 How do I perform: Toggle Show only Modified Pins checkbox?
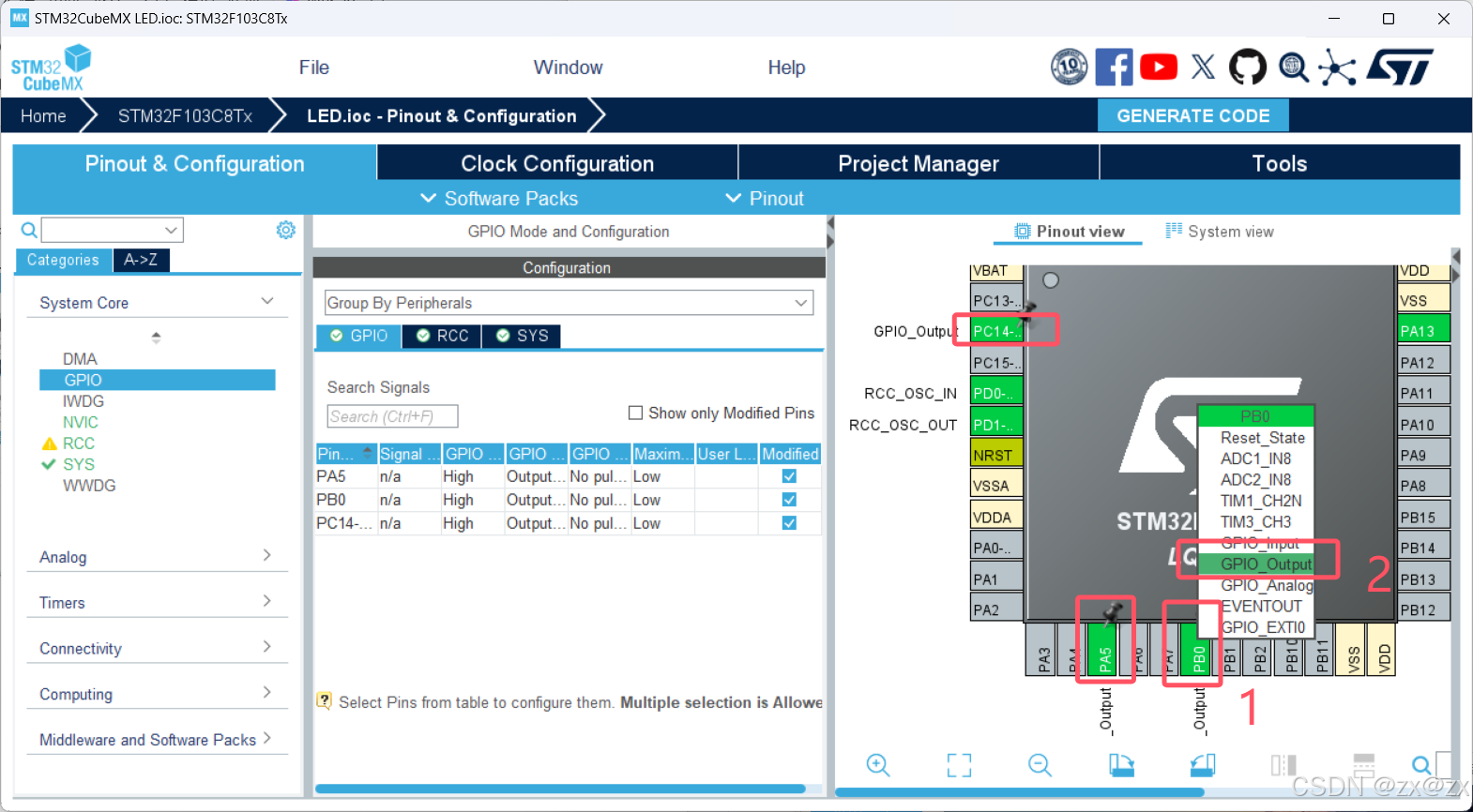635,413
